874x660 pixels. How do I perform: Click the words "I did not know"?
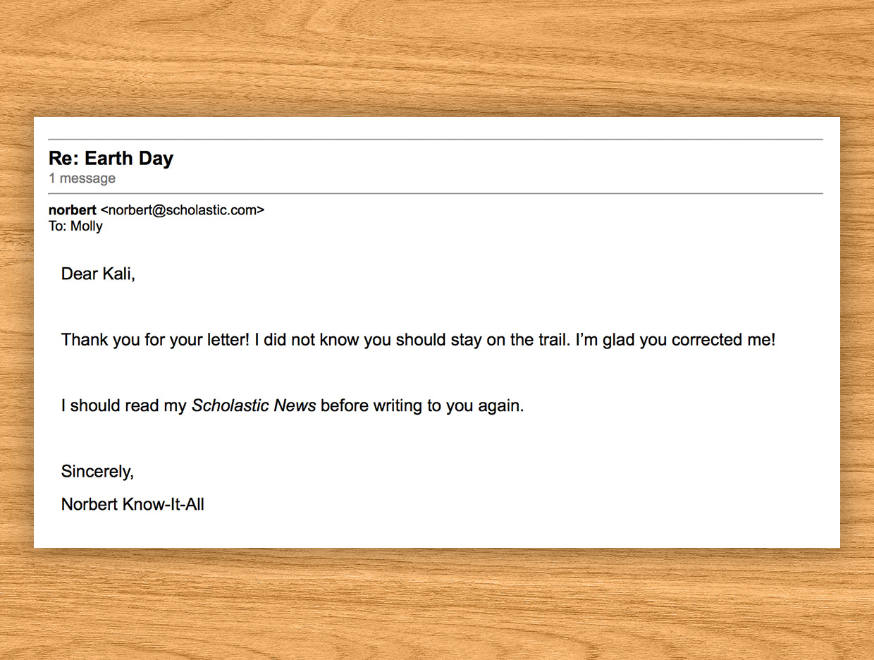306,340
